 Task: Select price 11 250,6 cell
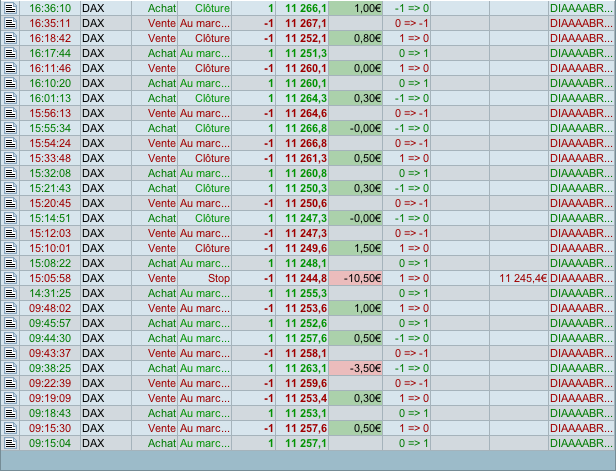(x=302, y=203)
